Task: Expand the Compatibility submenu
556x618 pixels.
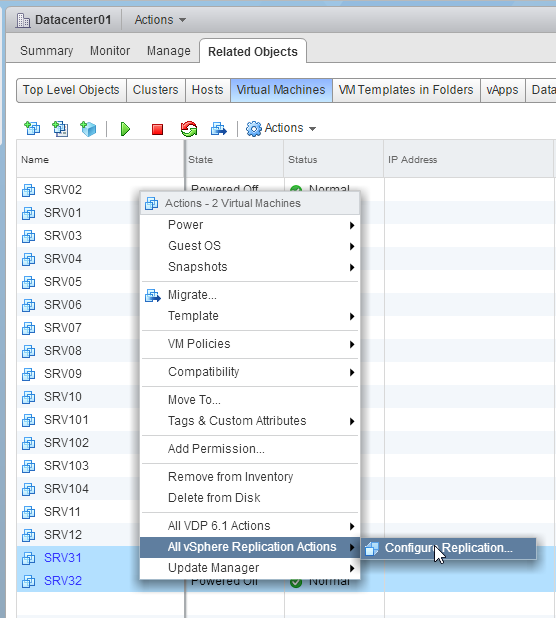Action: pos(250,372)
